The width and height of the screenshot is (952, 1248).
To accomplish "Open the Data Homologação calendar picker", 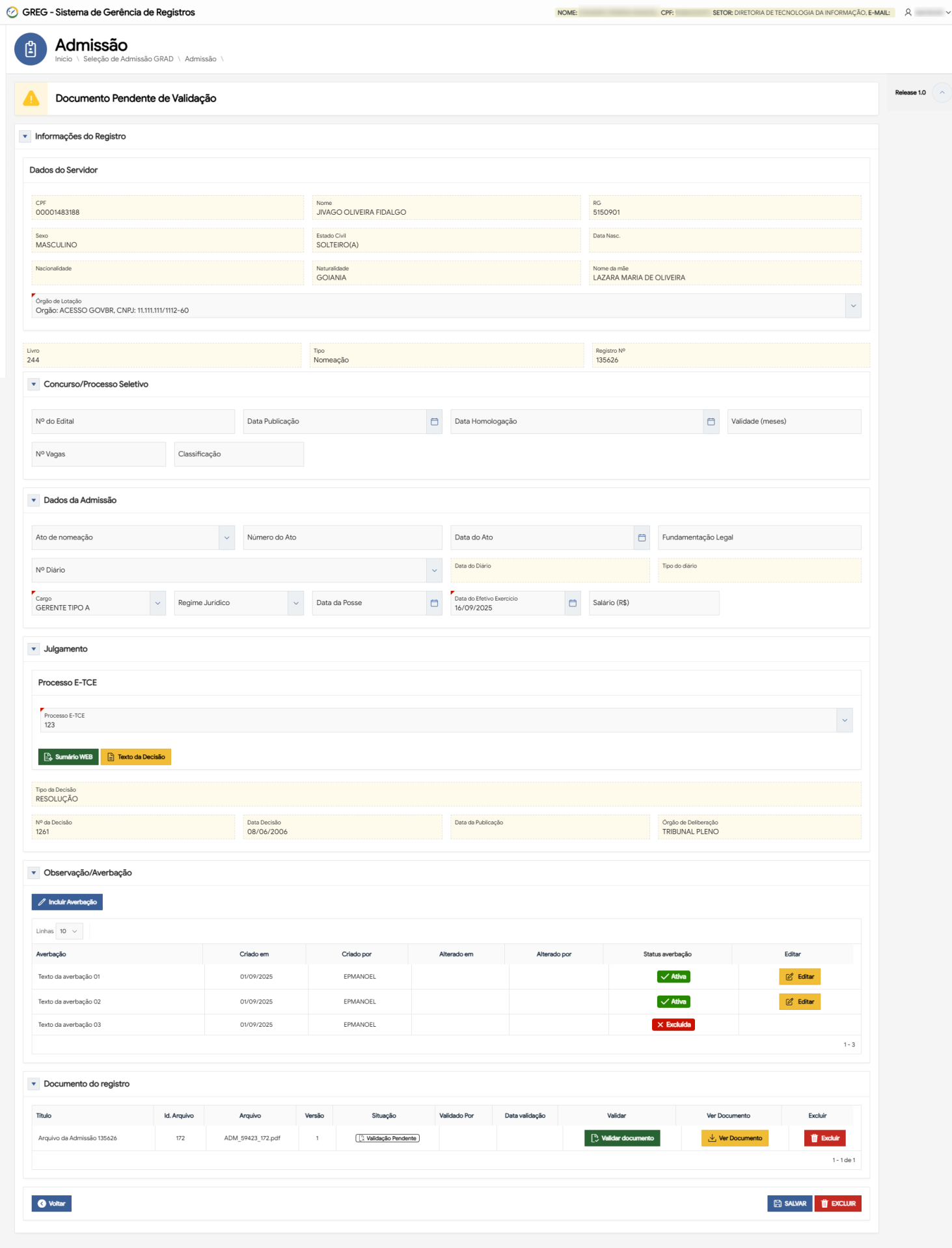I will point(711,422).
